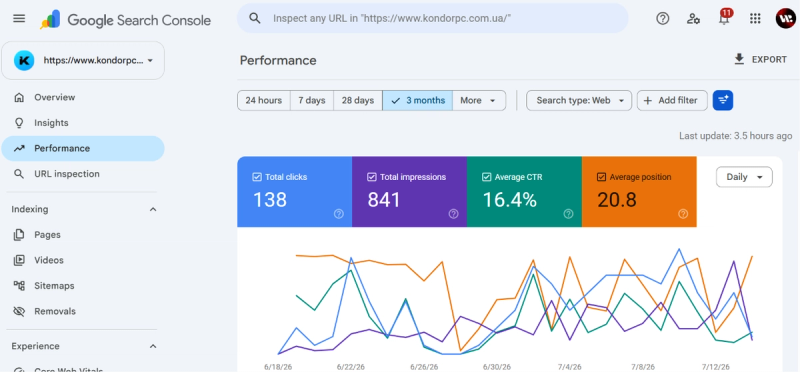800x372 pixels.
Task: Click the 7/12/26 chart axis label
Action: point(715,367)
